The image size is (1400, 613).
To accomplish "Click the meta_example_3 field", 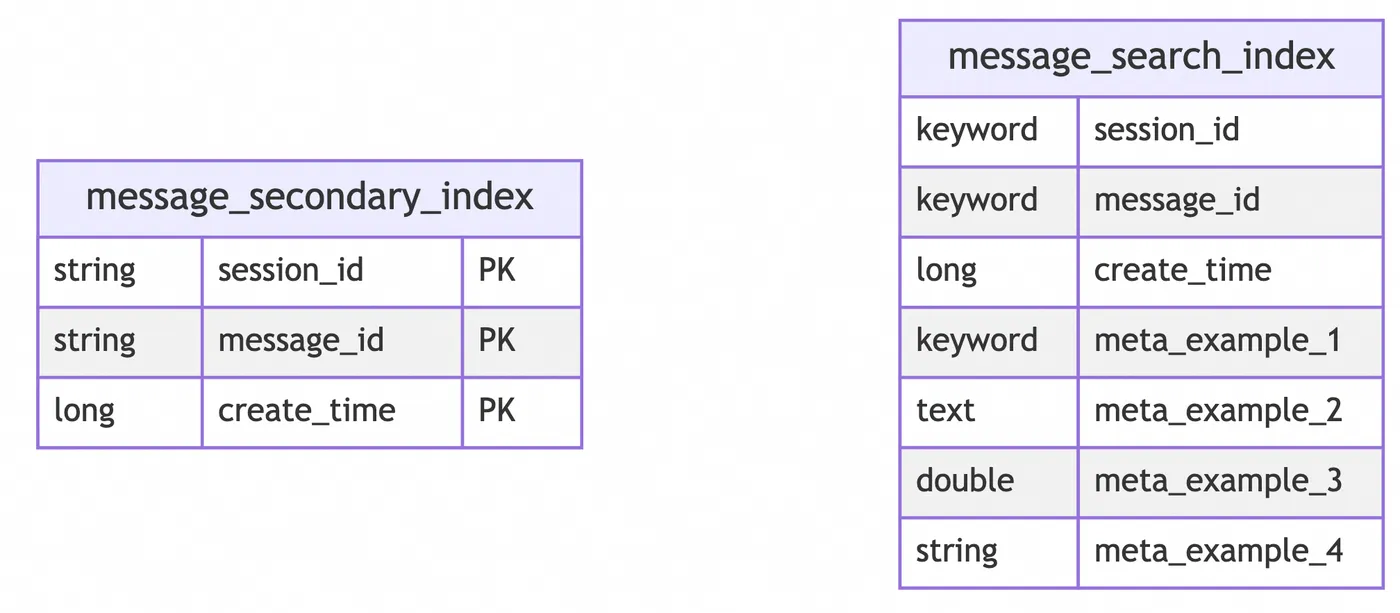I will tap(1230, 481).
